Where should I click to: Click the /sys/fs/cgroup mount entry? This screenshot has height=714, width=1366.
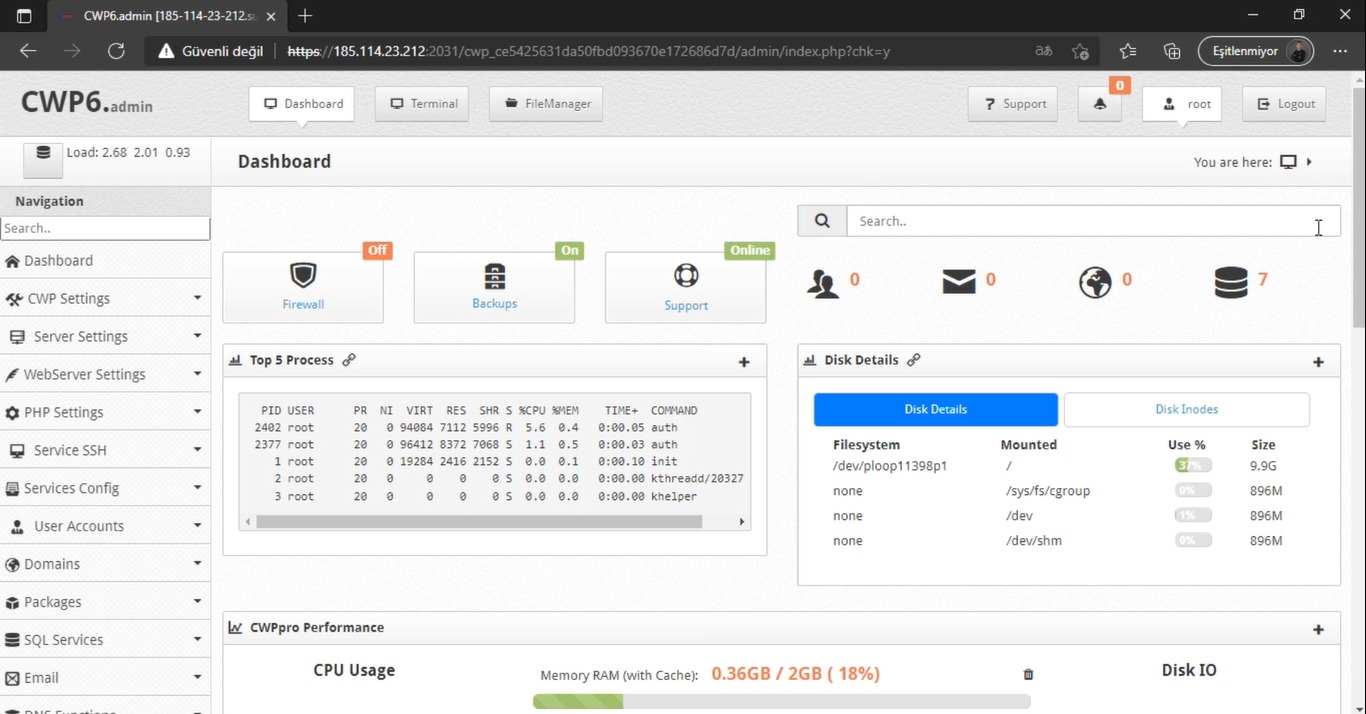tap(1048, 491)
